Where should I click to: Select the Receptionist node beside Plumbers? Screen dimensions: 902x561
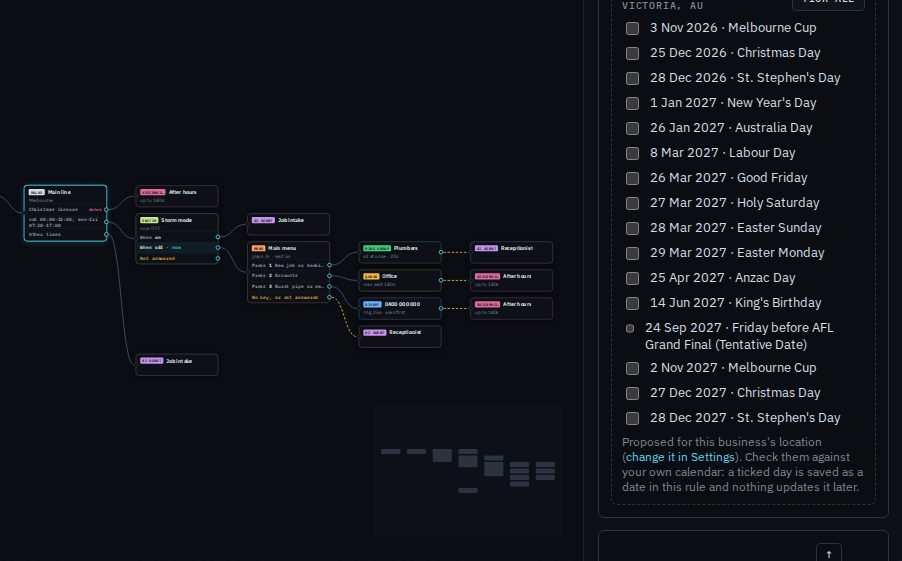(511, 252)
